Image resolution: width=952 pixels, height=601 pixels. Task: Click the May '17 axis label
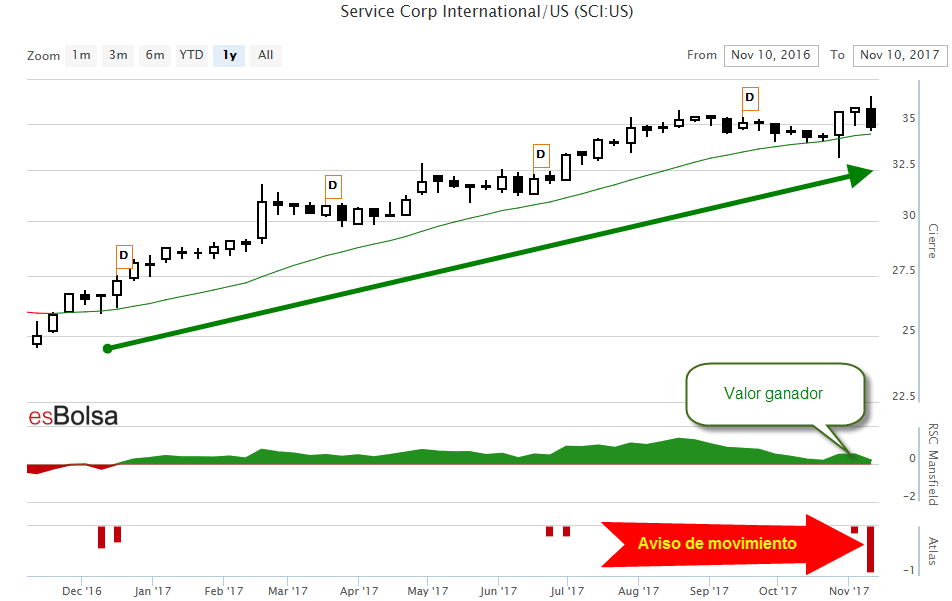click(x=427, y=591)
